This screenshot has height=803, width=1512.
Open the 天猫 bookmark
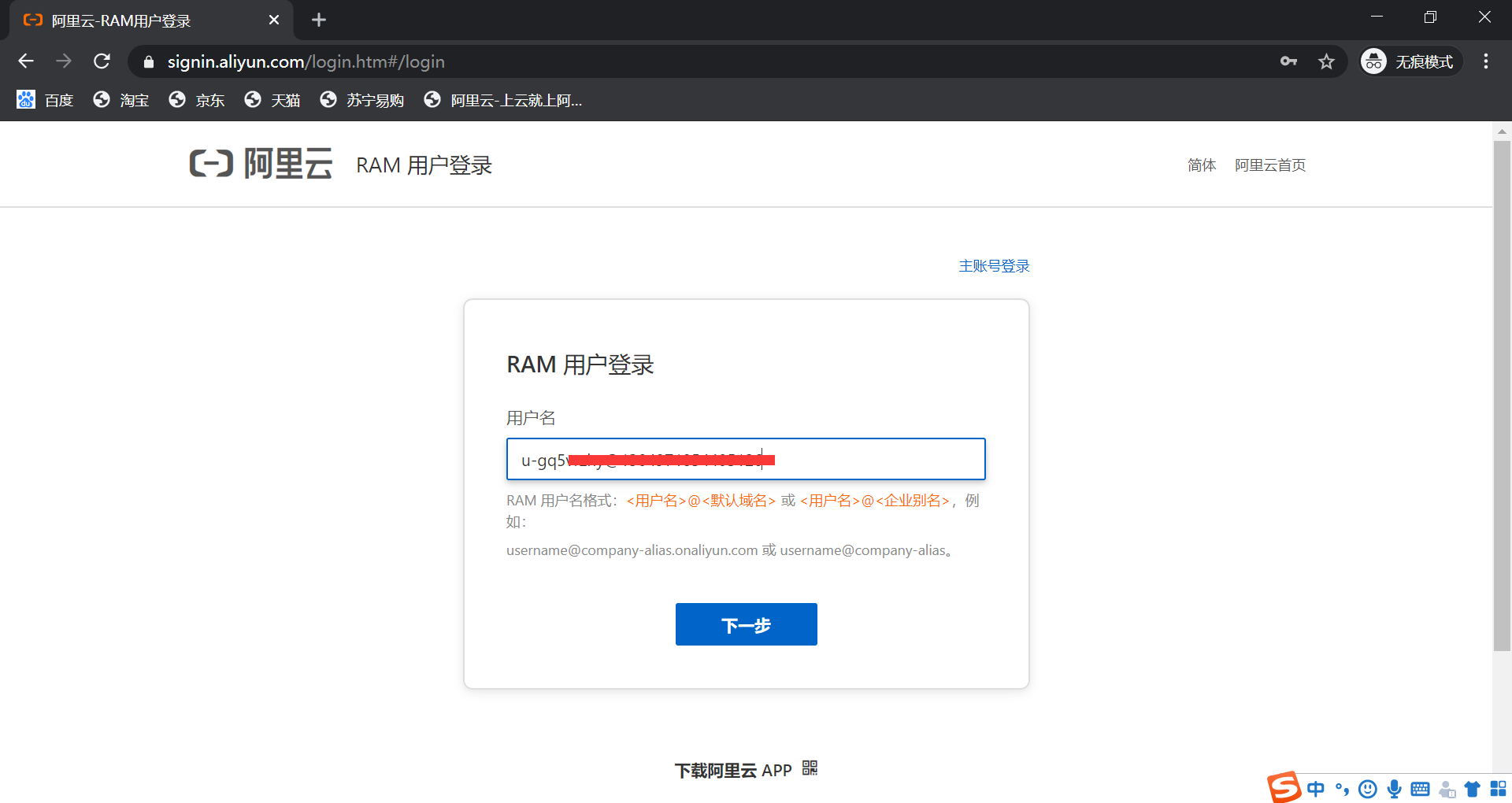point(272,100)
